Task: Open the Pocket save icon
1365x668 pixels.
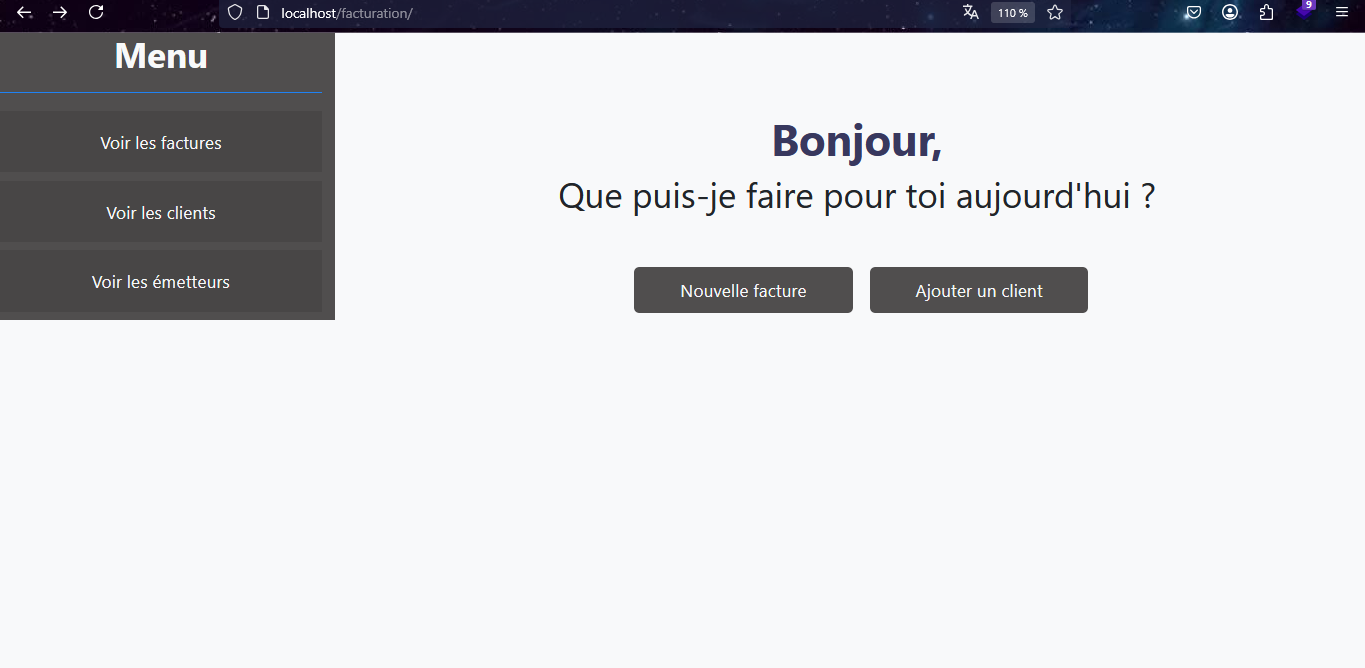Action: tap(1193, 13)
